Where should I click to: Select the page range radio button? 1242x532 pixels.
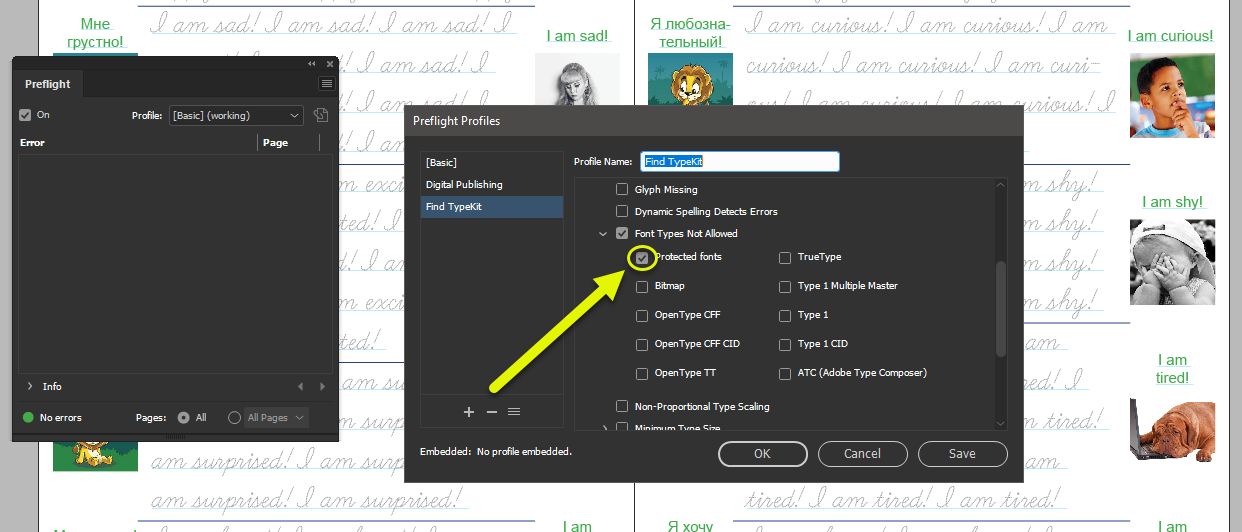coord(234,417)
